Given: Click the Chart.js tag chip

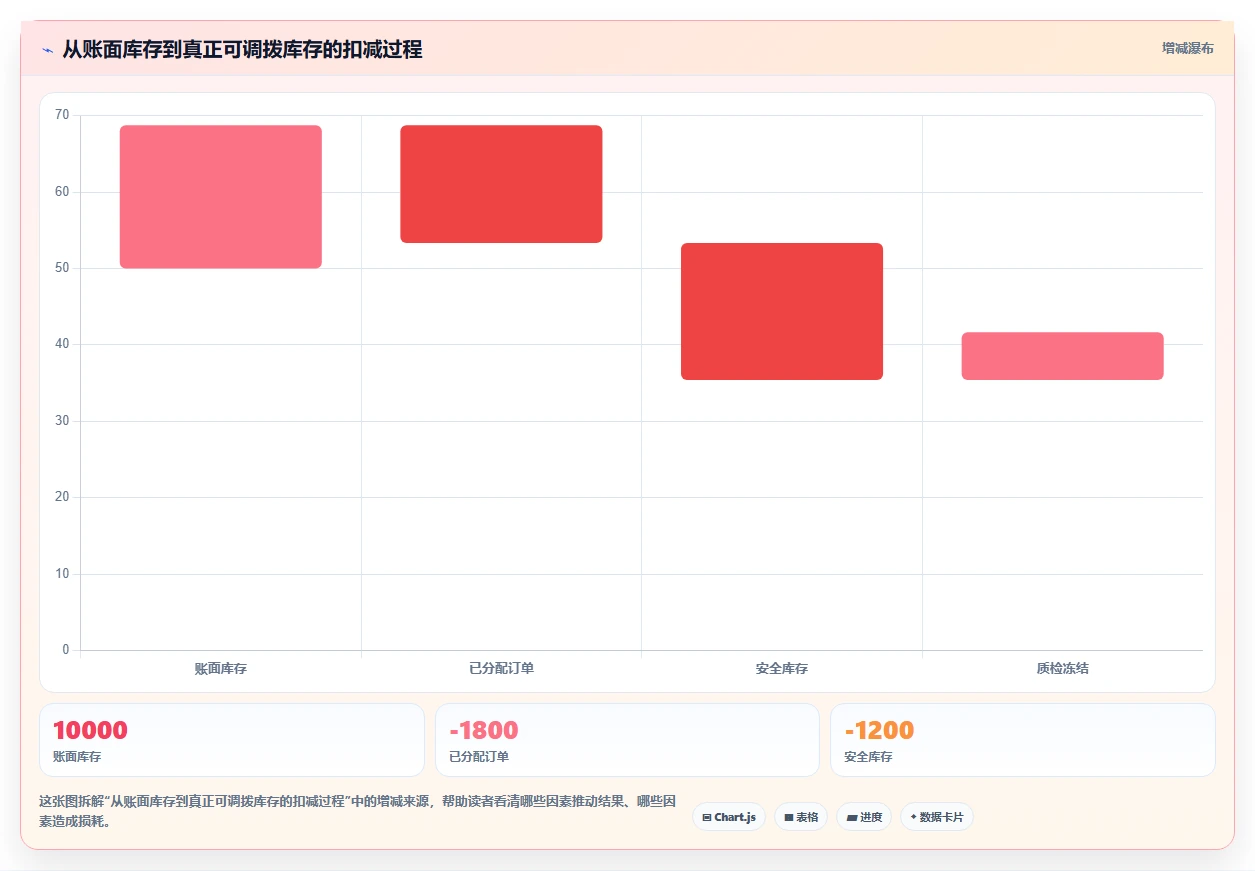Looking at the screenshot, I should 729,817.
